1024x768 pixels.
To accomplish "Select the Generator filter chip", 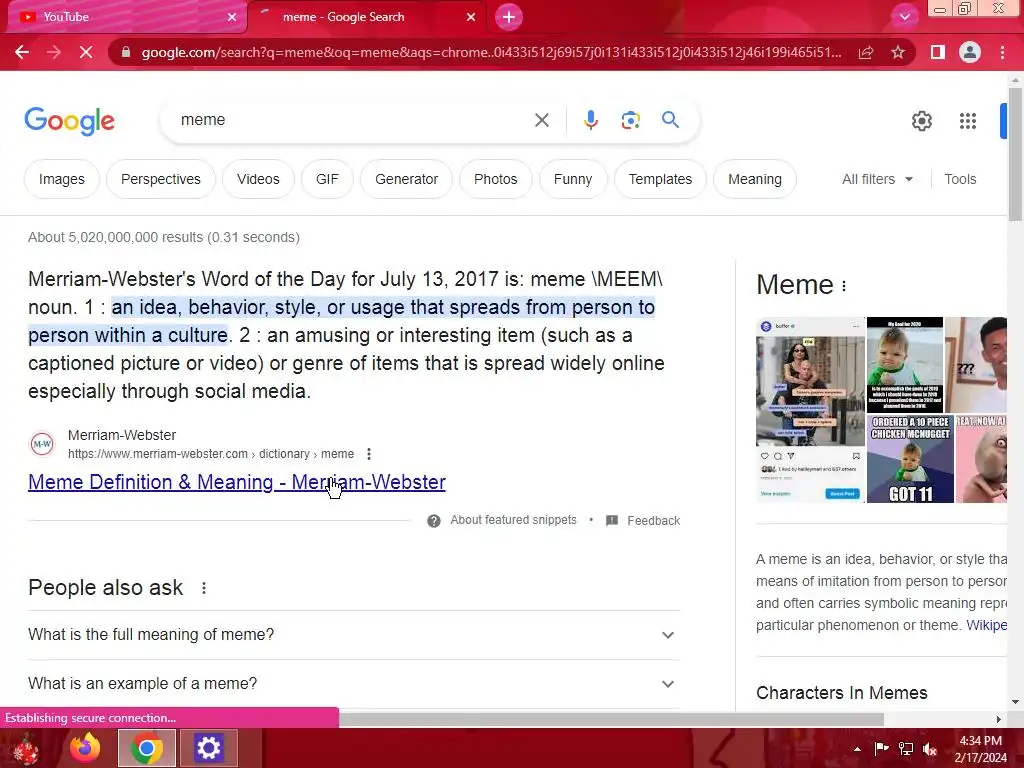I will (406, 179).
